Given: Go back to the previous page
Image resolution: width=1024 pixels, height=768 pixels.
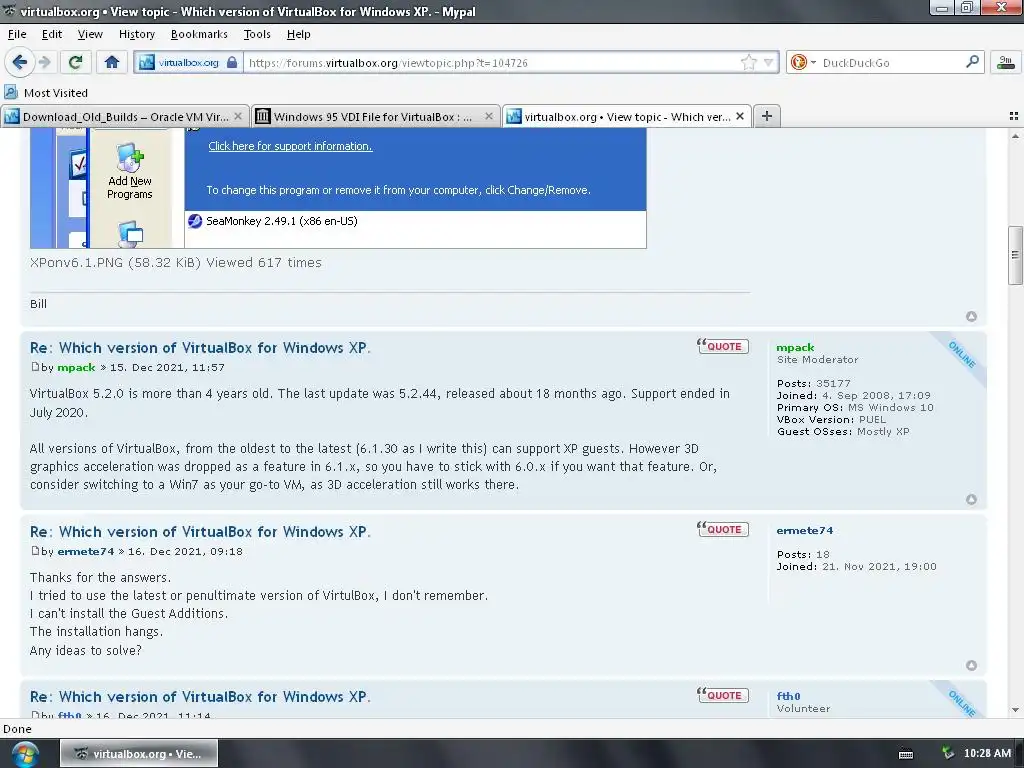Looking at the screenshot, I should [x=19, y=63].
